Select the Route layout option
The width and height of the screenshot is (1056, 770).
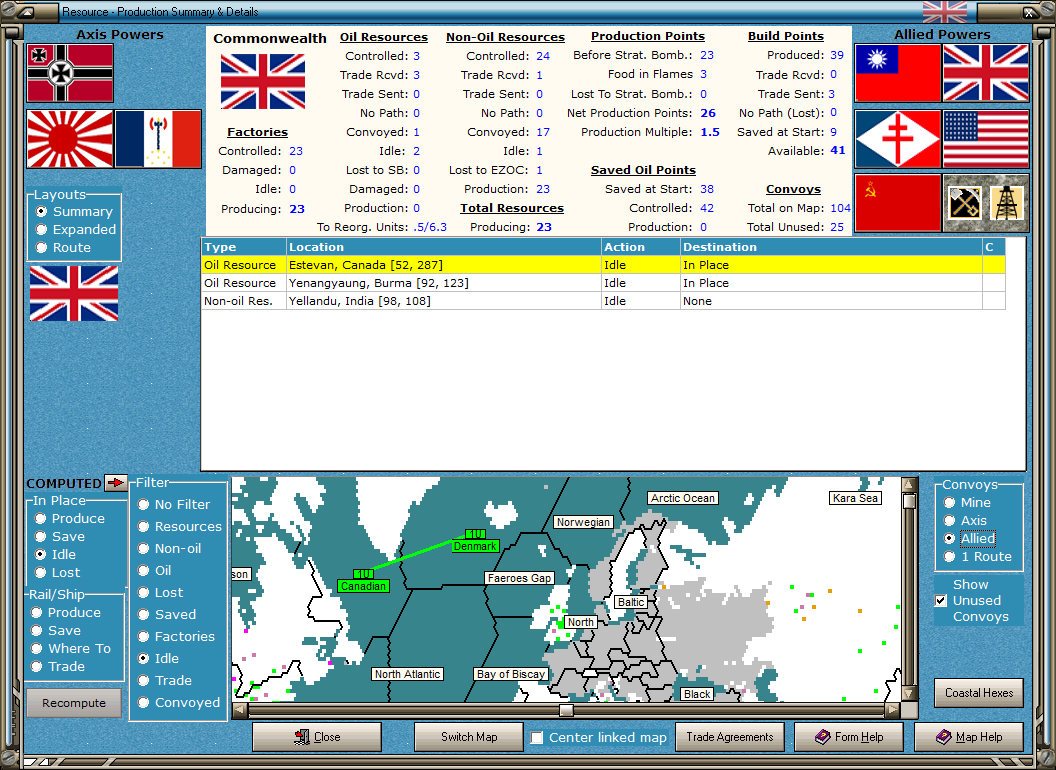pyautogui.click(x=63, y=247)
